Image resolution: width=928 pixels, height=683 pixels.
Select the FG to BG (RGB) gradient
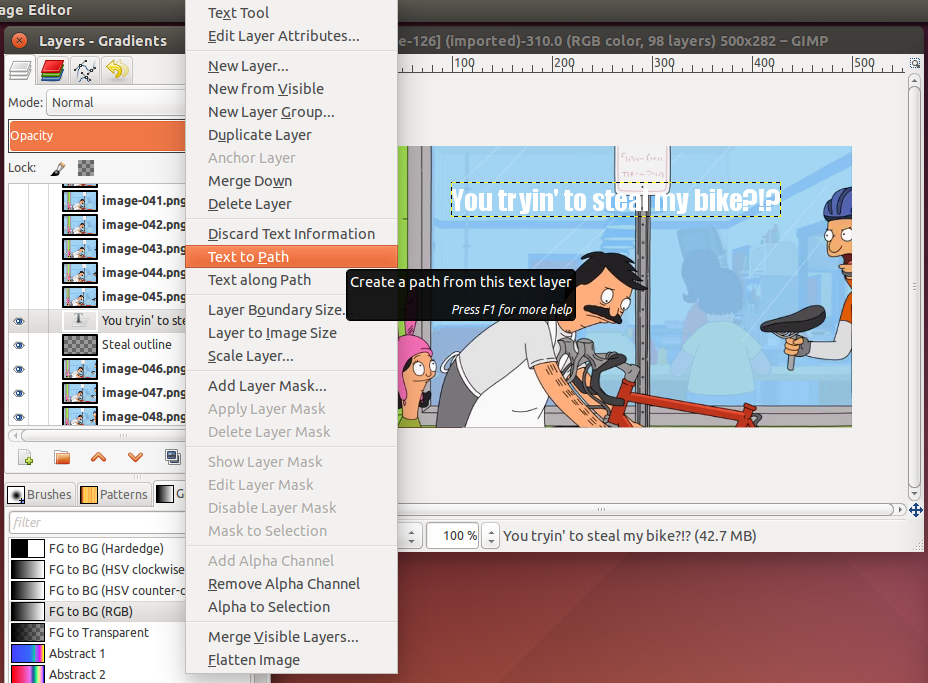(97, 611)
